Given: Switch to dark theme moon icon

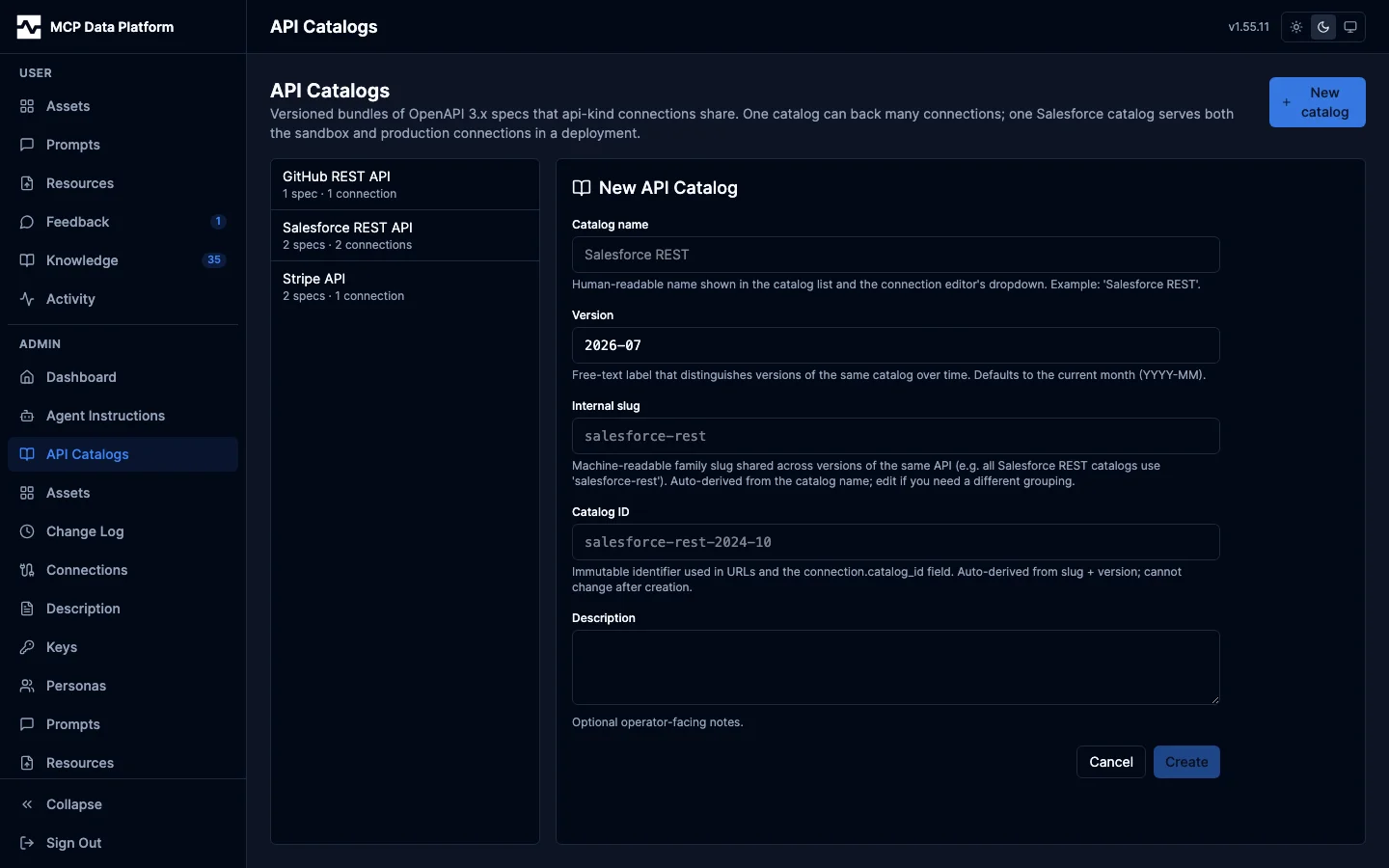Looking at the screenshot, I should pyautogui.click(x=1323, y=27).
